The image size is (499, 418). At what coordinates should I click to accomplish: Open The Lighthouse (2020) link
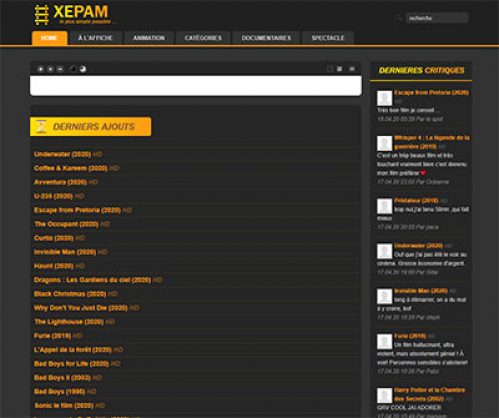[69, 322]
